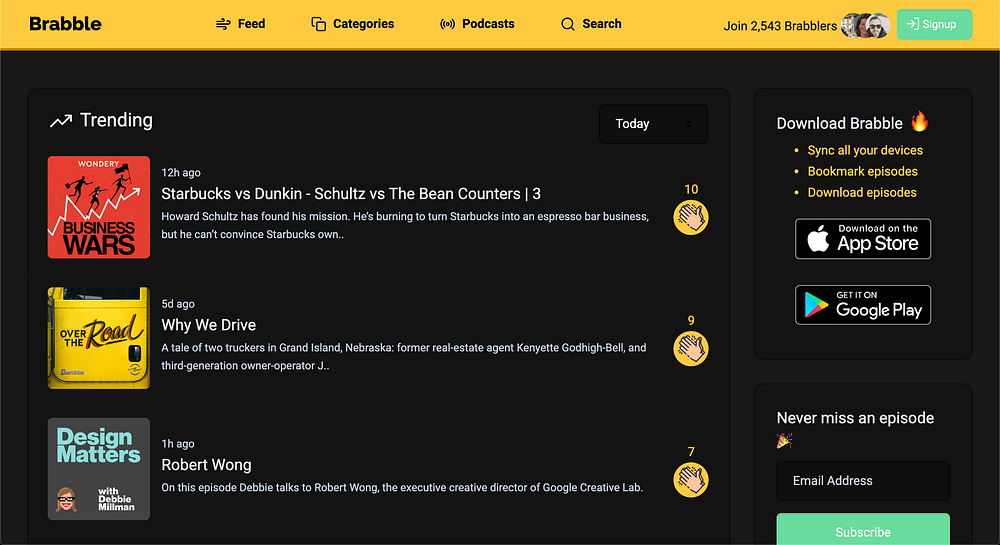
Task: Click 'Bookmark episodes' text
Action: click(863, 171)
